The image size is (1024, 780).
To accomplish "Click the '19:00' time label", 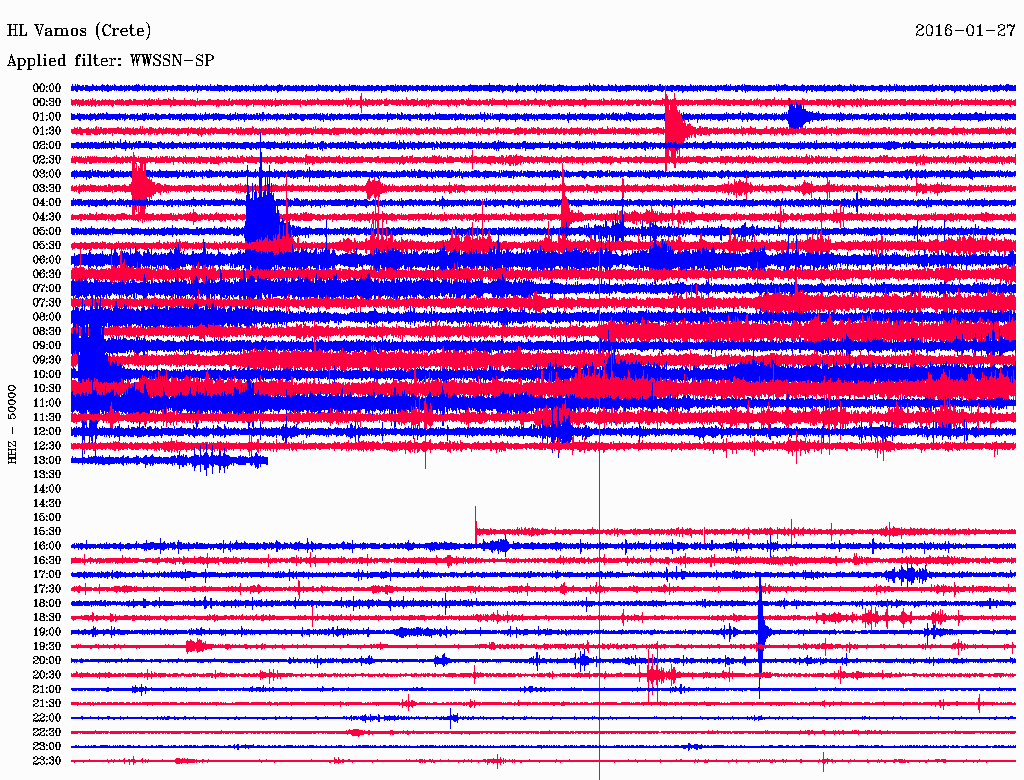I will 47,632.
